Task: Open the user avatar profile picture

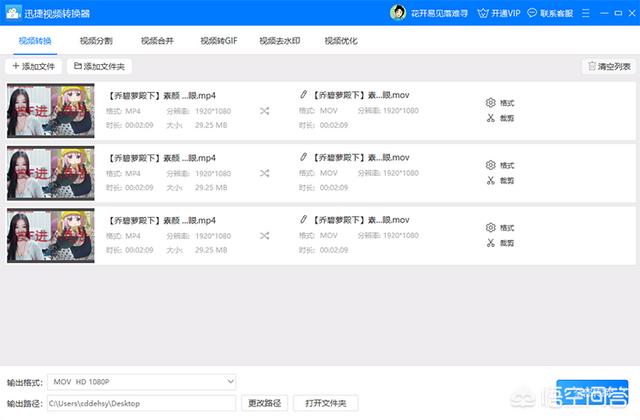Action: click(398, 13)
